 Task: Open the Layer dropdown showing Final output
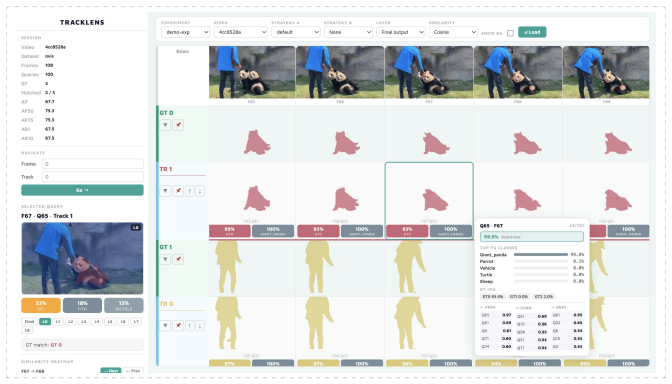[x=401, y=32]
